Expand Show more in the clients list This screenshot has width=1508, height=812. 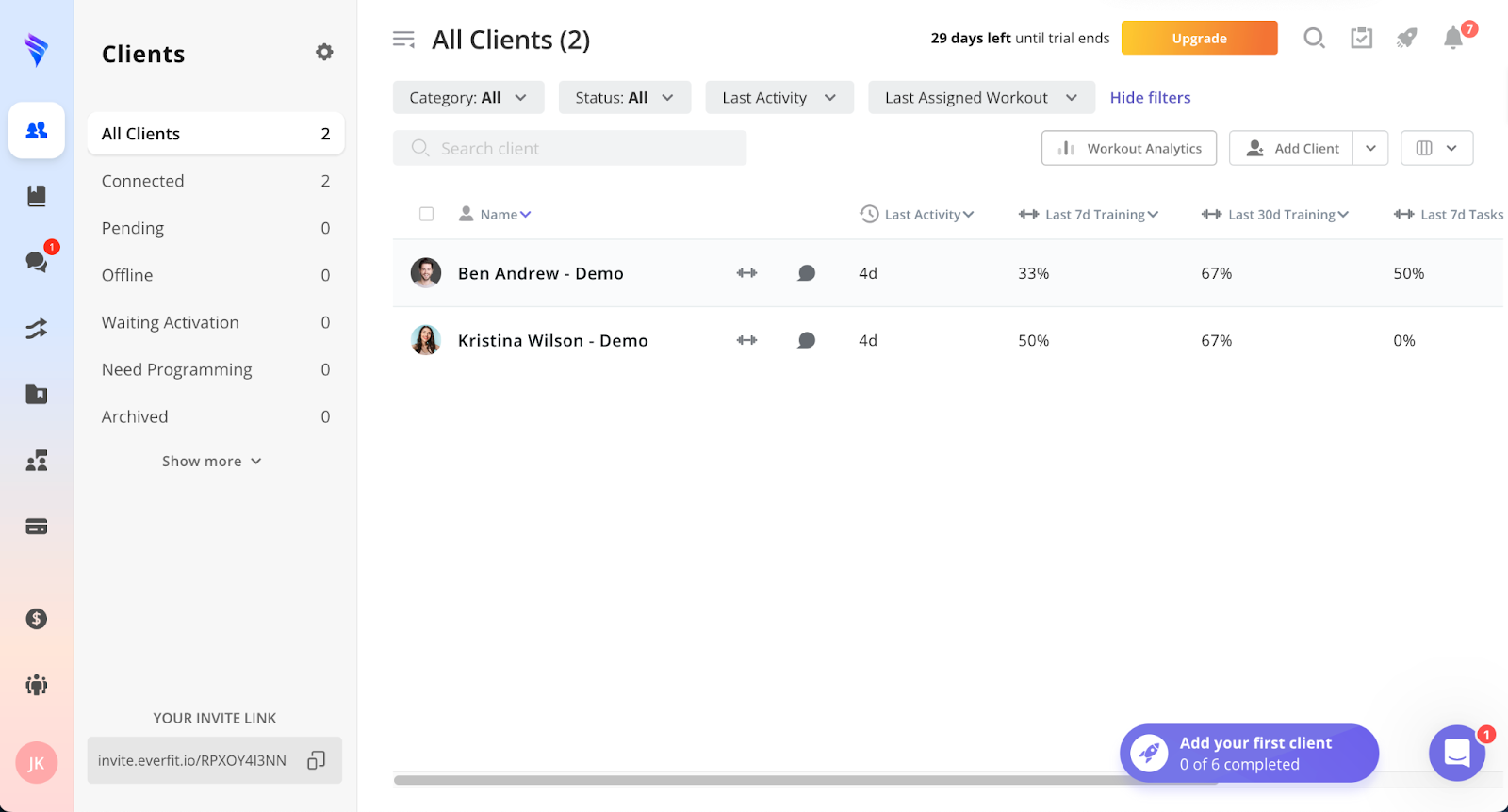(211, 462)
